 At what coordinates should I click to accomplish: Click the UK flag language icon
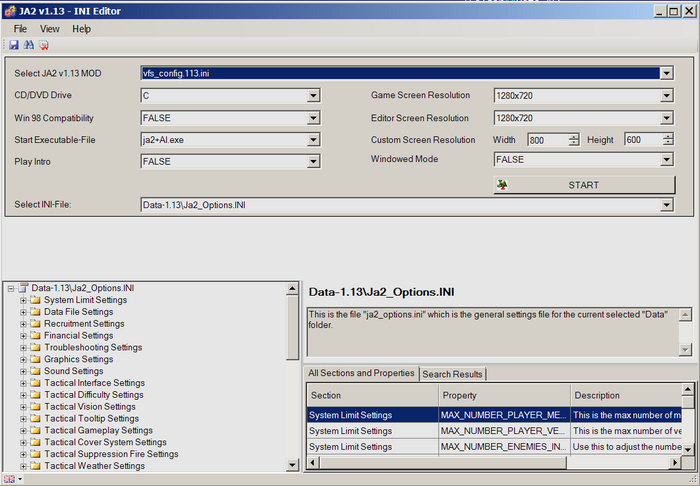point(9,479)
